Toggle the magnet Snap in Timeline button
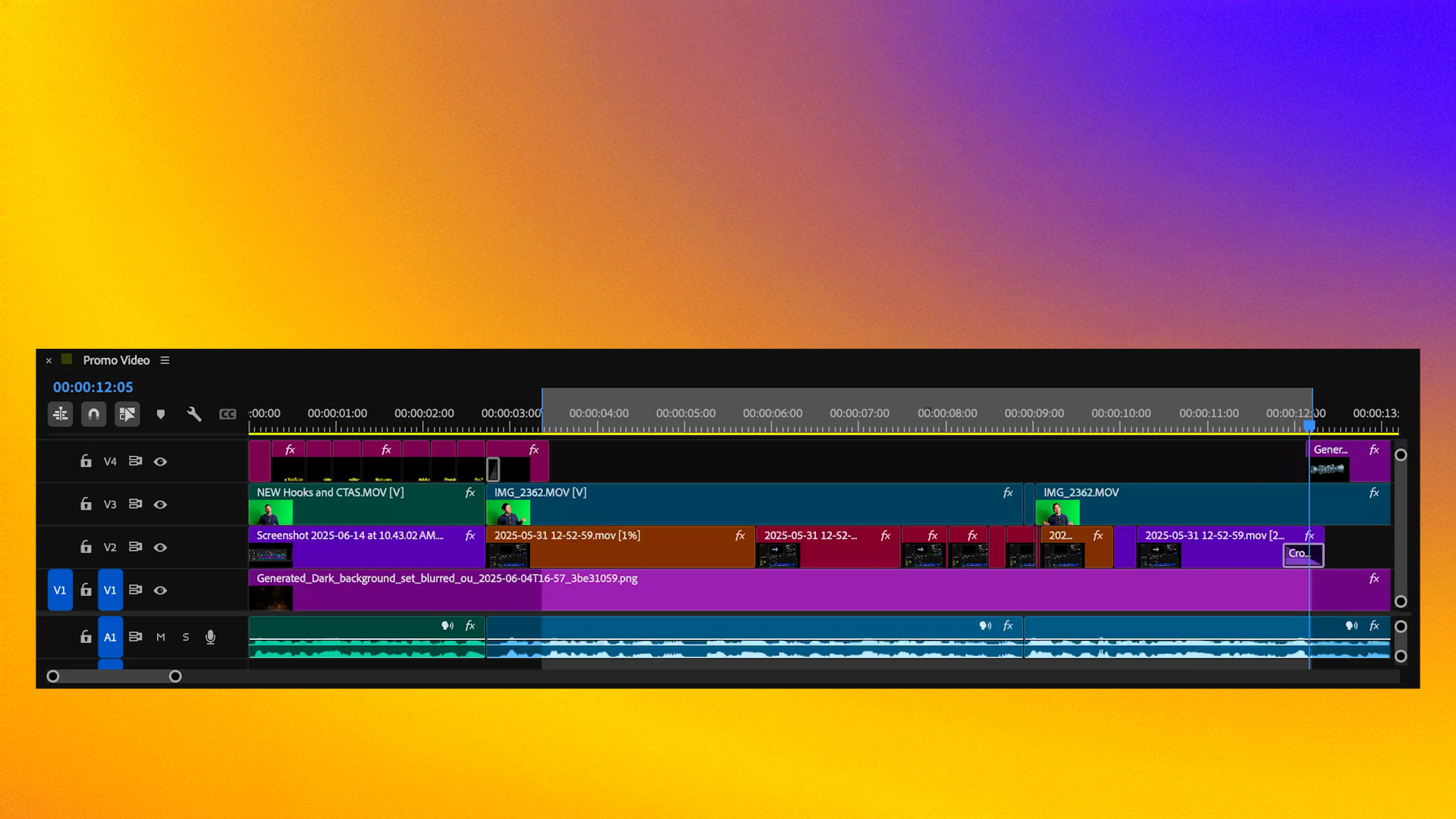 point(94,414)
